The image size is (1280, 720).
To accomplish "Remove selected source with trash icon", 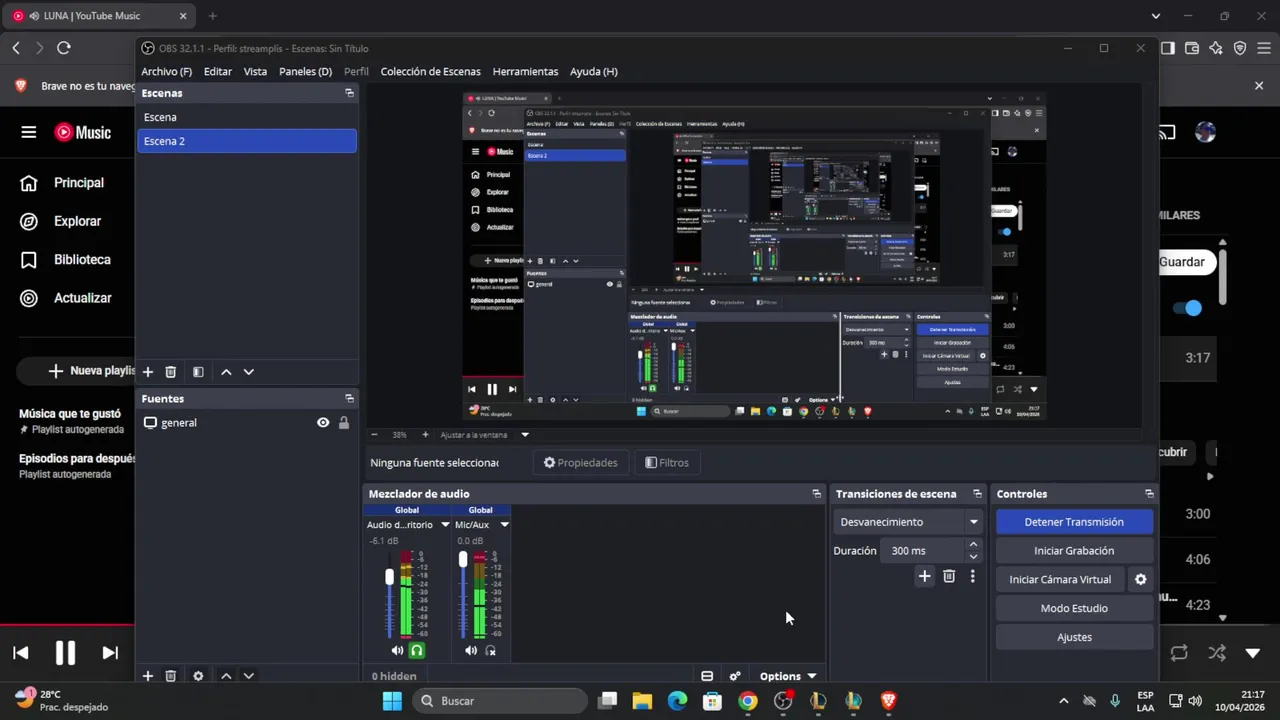I will point(171,676).
